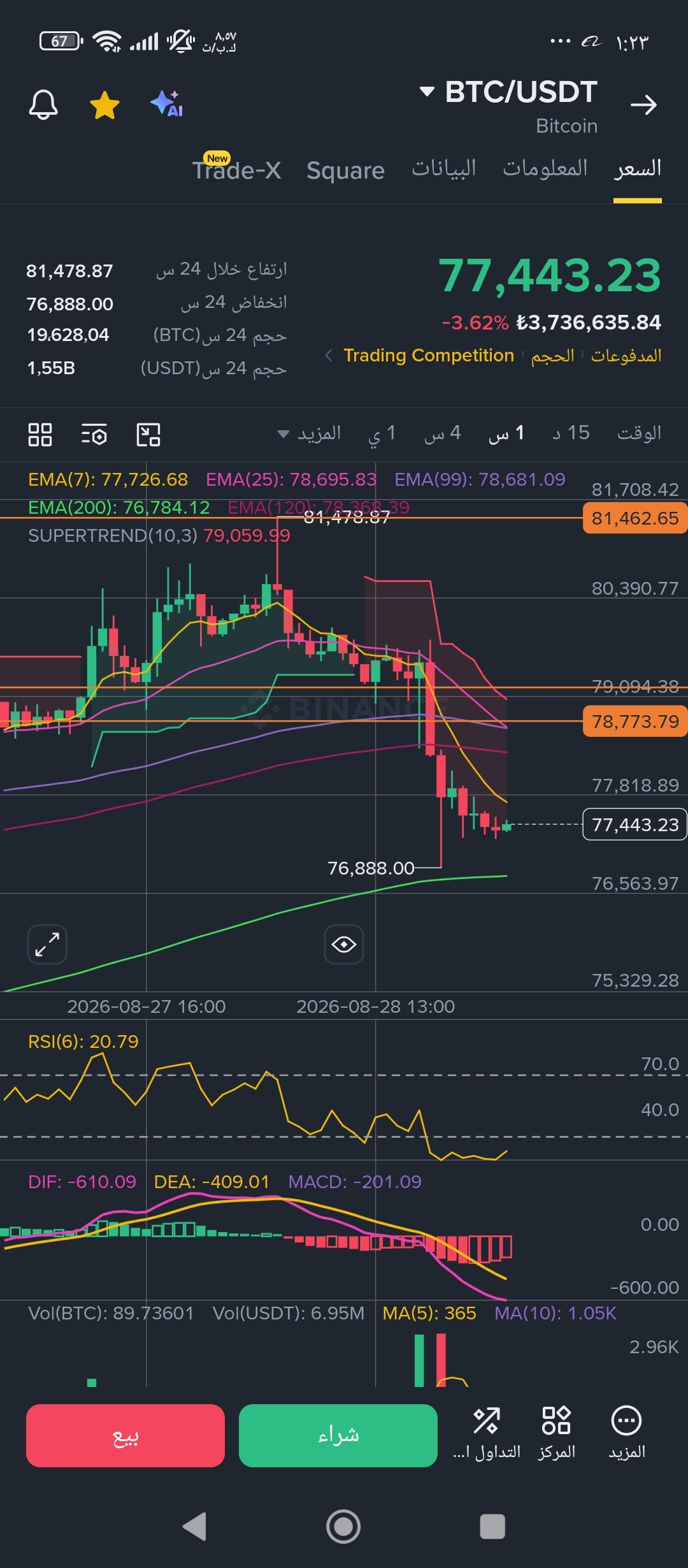Image resolution: width=688 pixels, height=1568 pixels.
Task: Tap the MA(5): 365 volume label
Action: tap(429, 1313)
